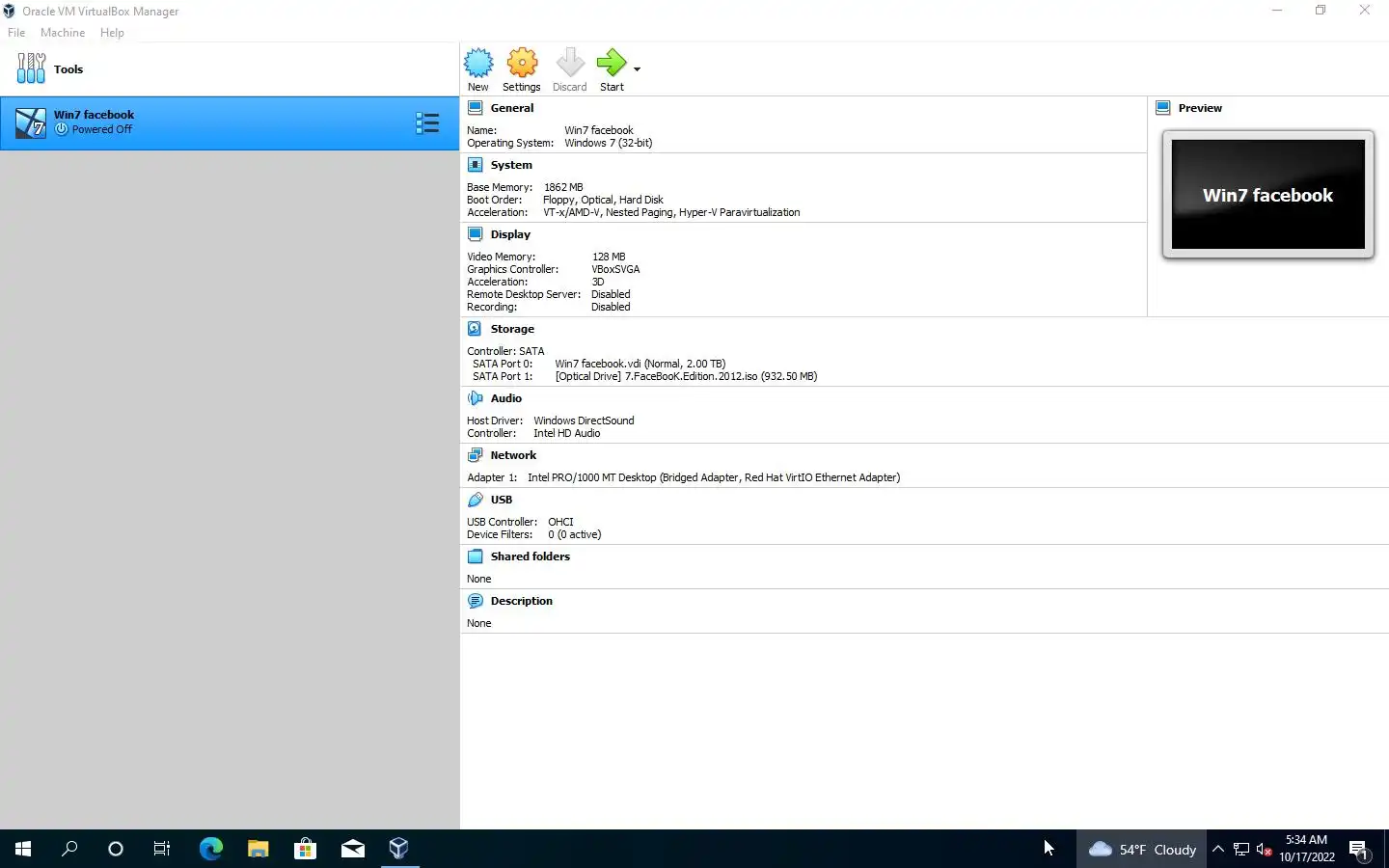The image size is (1389, 868).
Task: Open the Help menu
Action: [x=112, y=33]
